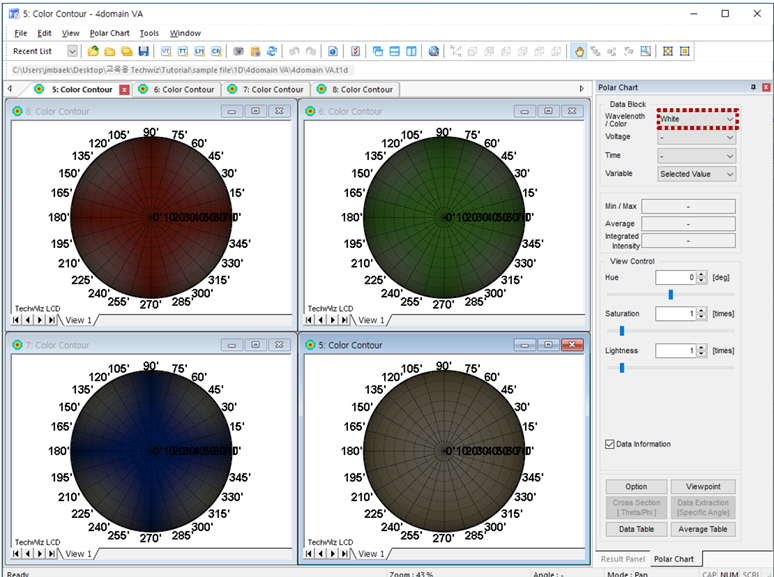This screenshot has width=774, height=577.
Task: Click the VT chart toolbar icon
Action: (x=165, y=51)
